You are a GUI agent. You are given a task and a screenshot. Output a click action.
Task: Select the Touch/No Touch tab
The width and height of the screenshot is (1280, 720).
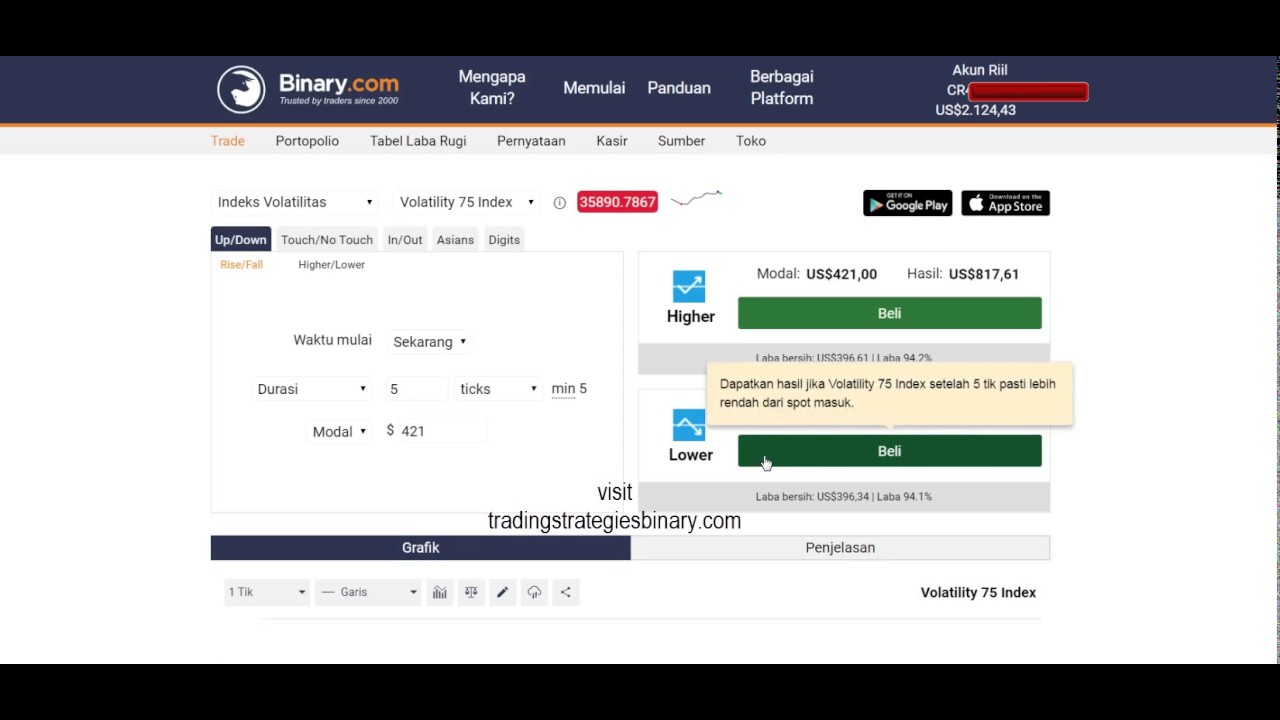pyautogui.click(x=327, y=240)
